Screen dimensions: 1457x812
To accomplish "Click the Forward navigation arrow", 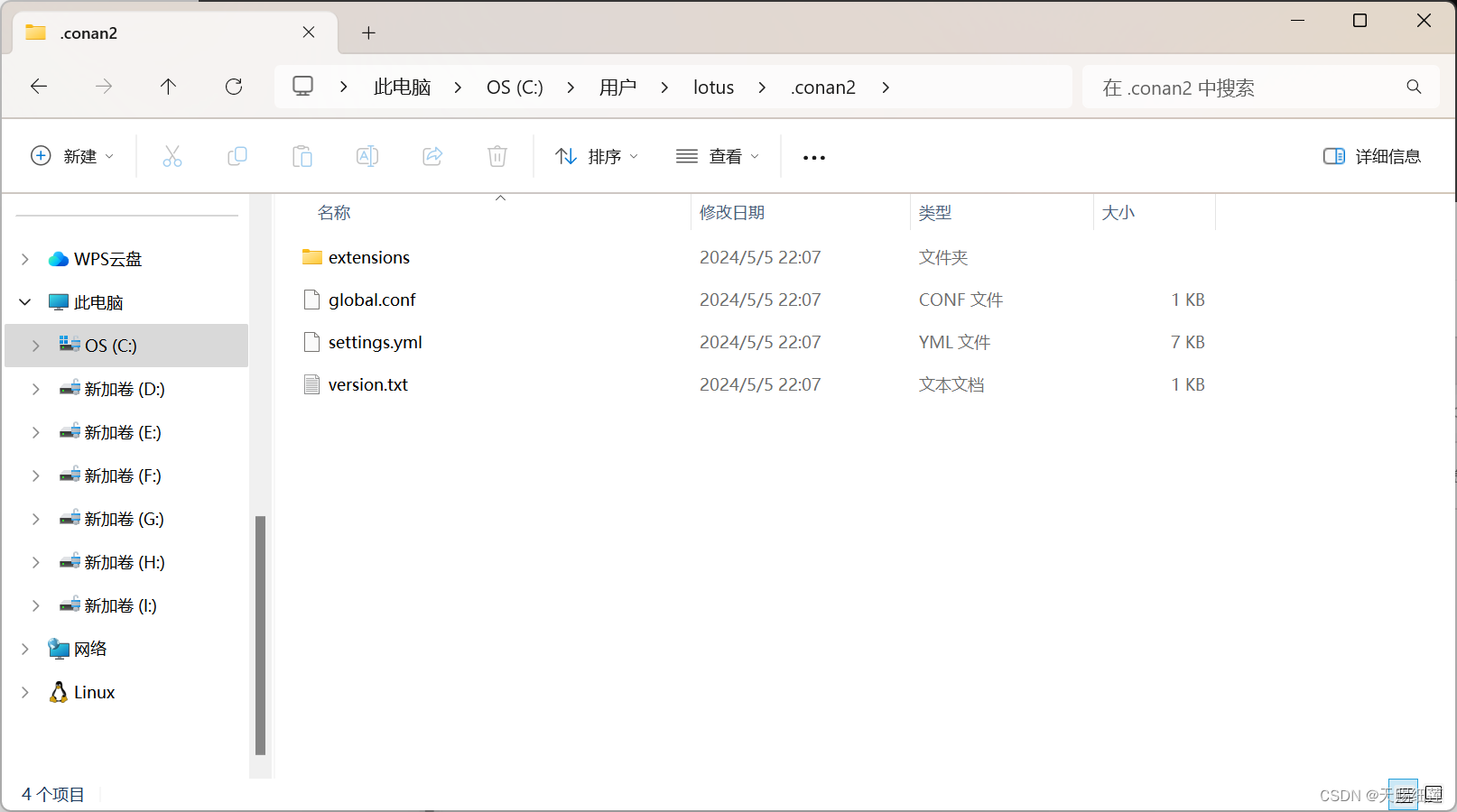I will click(104, 87).
